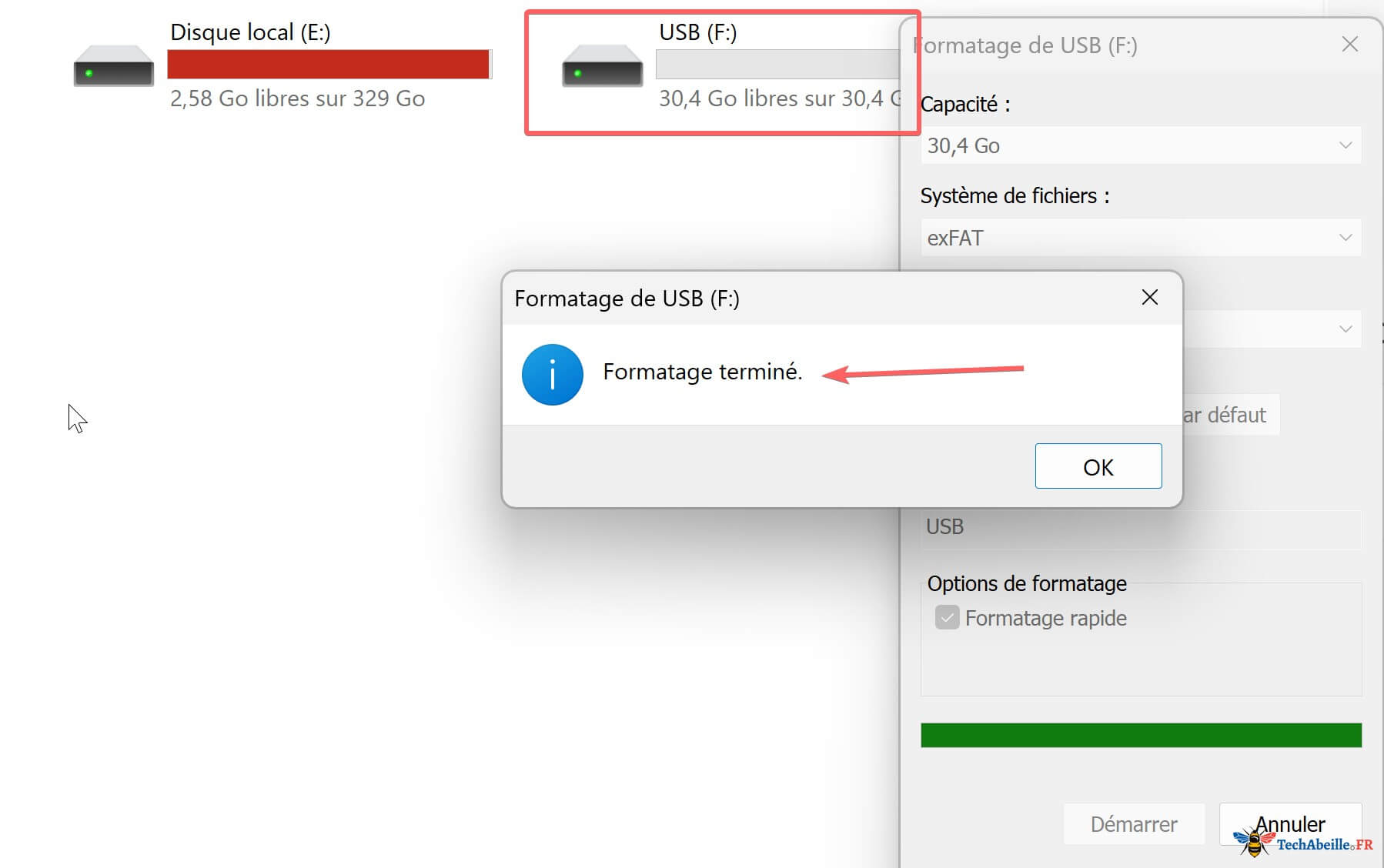Click the Démarrer button
The image size is (1384, 868).
(1133, 824)
